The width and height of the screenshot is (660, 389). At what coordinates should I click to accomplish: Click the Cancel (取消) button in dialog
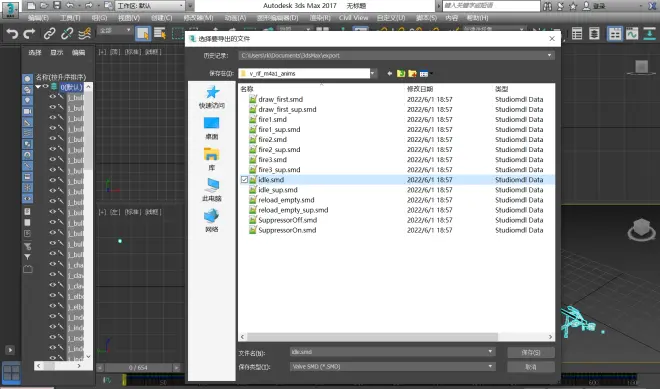531,367
